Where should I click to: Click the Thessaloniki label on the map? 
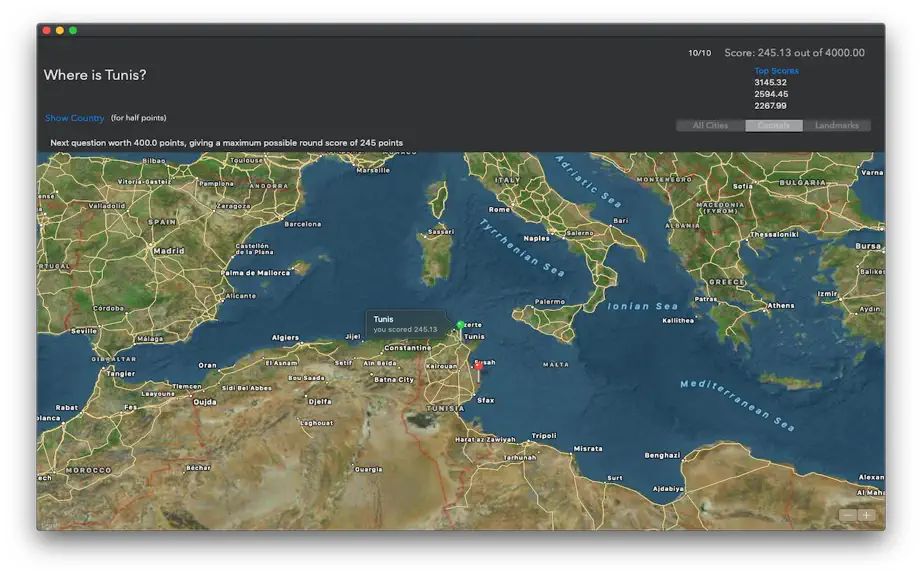(774, 235)
